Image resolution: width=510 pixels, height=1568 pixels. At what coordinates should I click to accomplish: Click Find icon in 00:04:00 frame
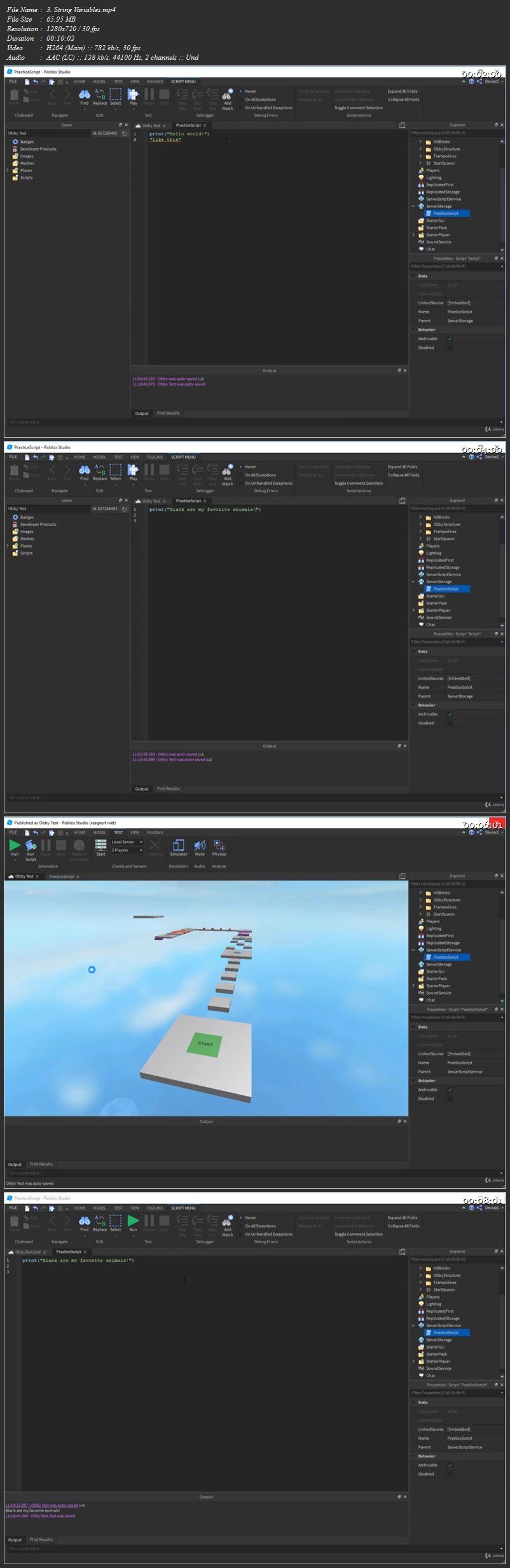(84, 470)
